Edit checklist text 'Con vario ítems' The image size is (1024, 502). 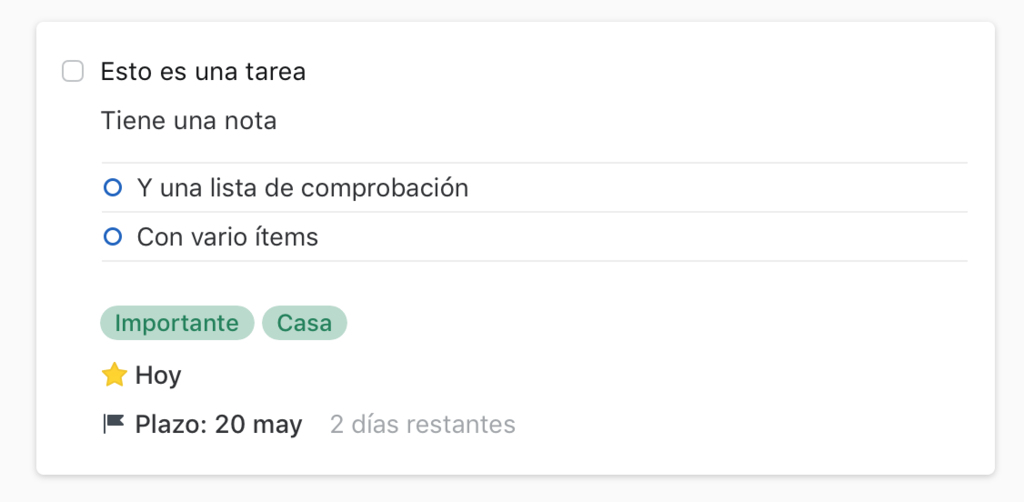(x=227, y=237)
